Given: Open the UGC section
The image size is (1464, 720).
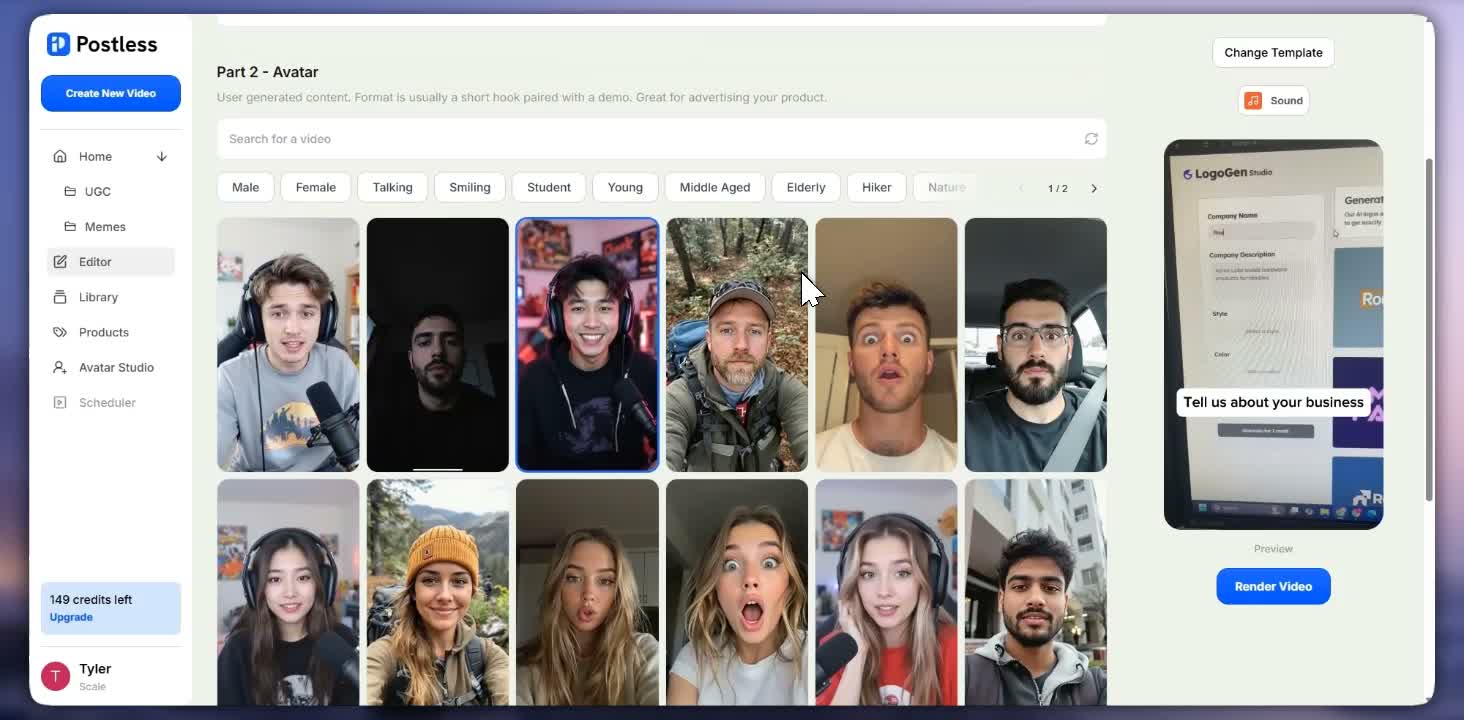Looking at the screenshot, I should (x=97, y=192).
